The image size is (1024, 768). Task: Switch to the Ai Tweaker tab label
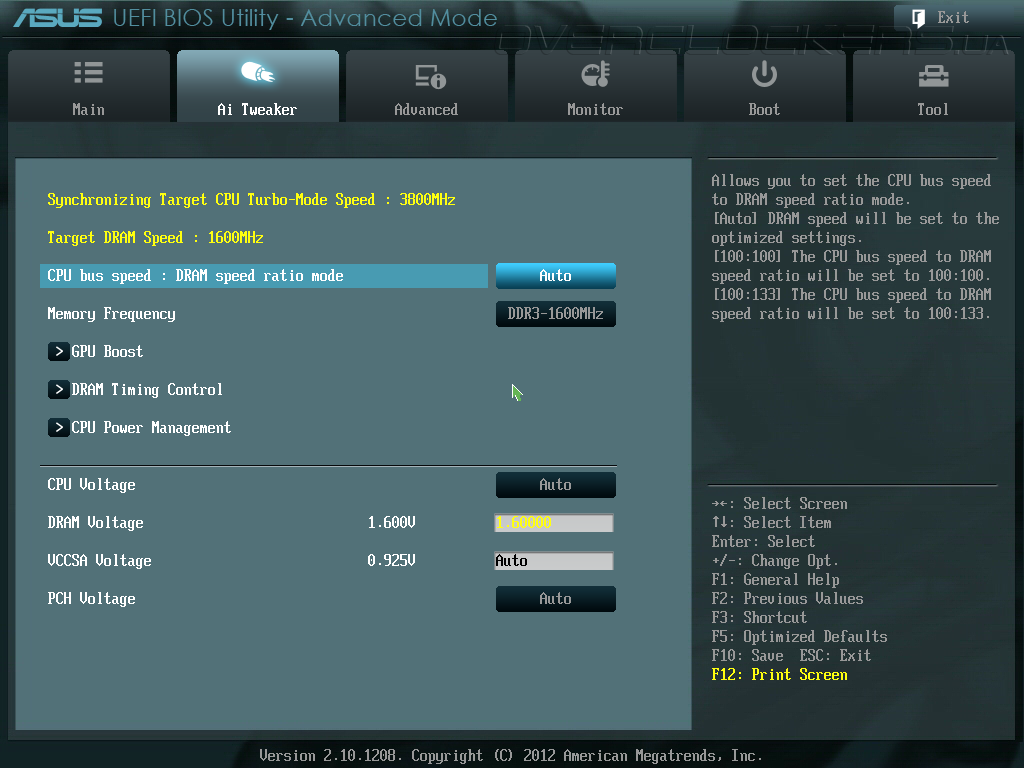coord(257,110)
